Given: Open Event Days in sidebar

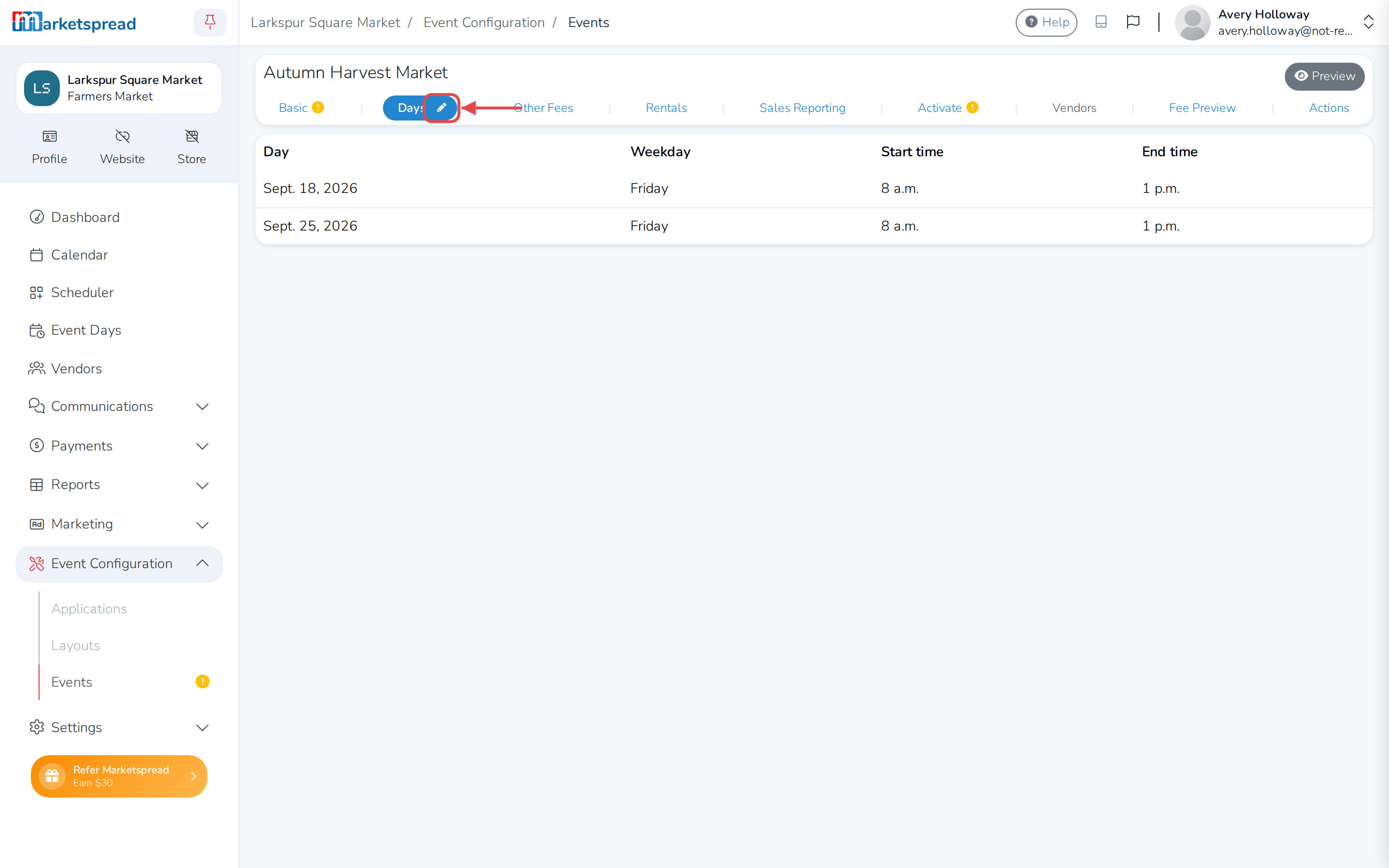Looking at the screenshot, I should tap(119, 330).
